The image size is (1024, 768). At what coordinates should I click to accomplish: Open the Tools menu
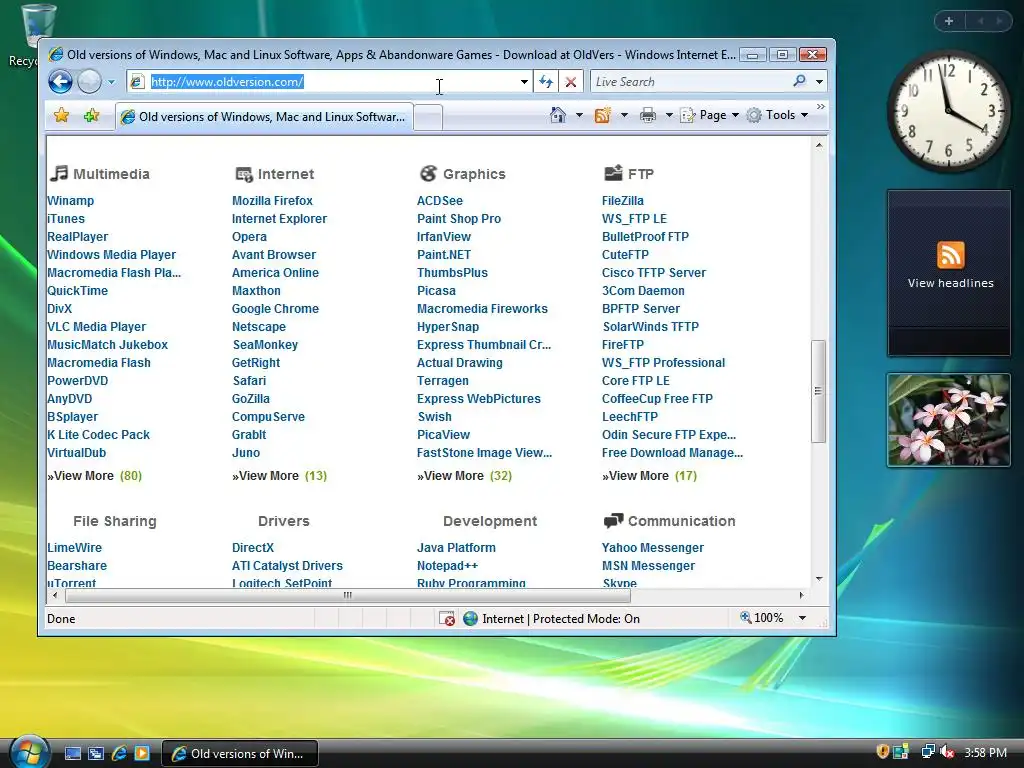coord(778,115)
